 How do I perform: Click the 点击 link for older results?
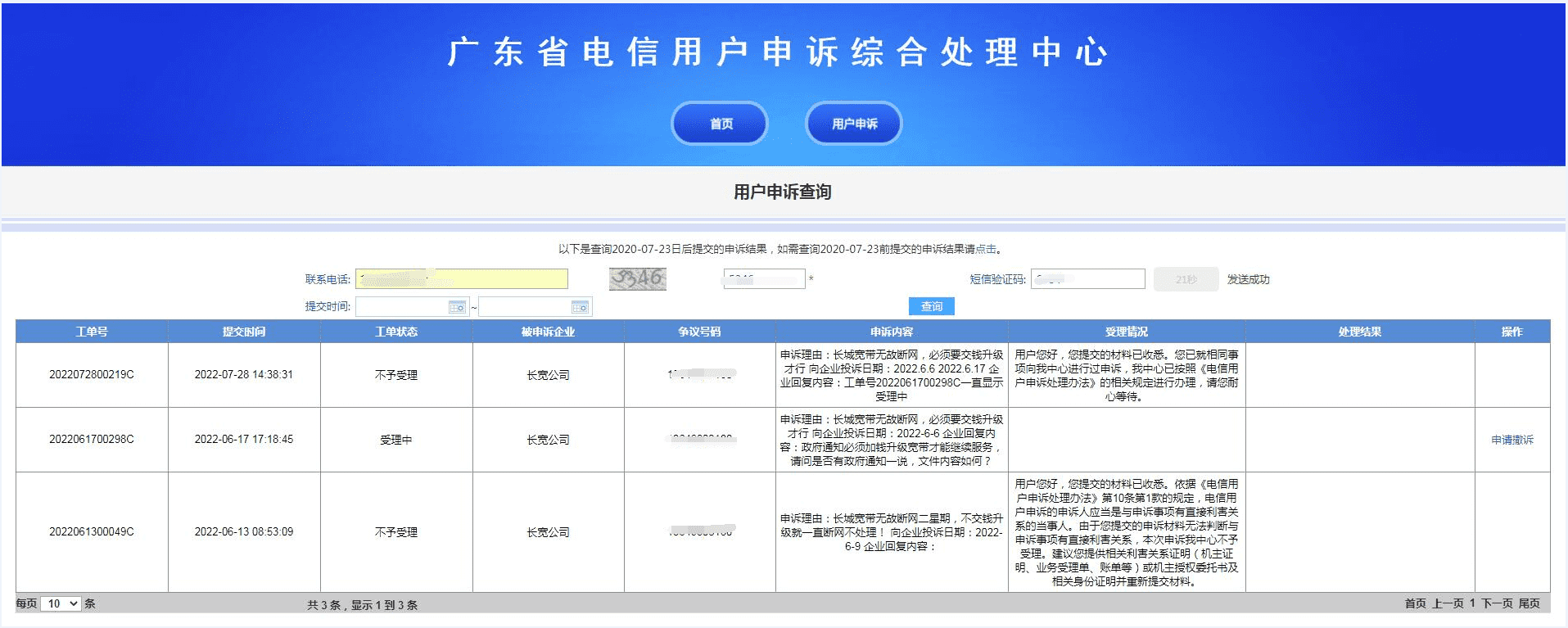(x=986, y=249)
